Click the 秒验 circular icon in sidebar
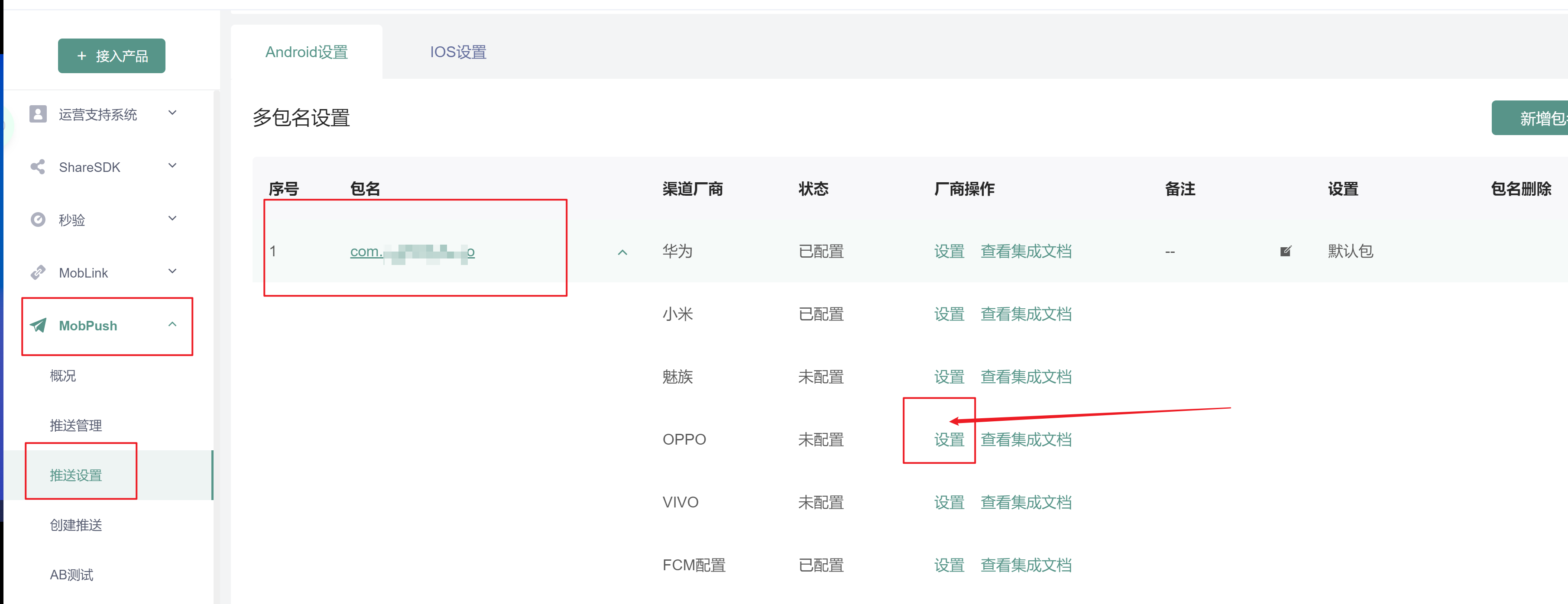 click(x=38, y=220)
